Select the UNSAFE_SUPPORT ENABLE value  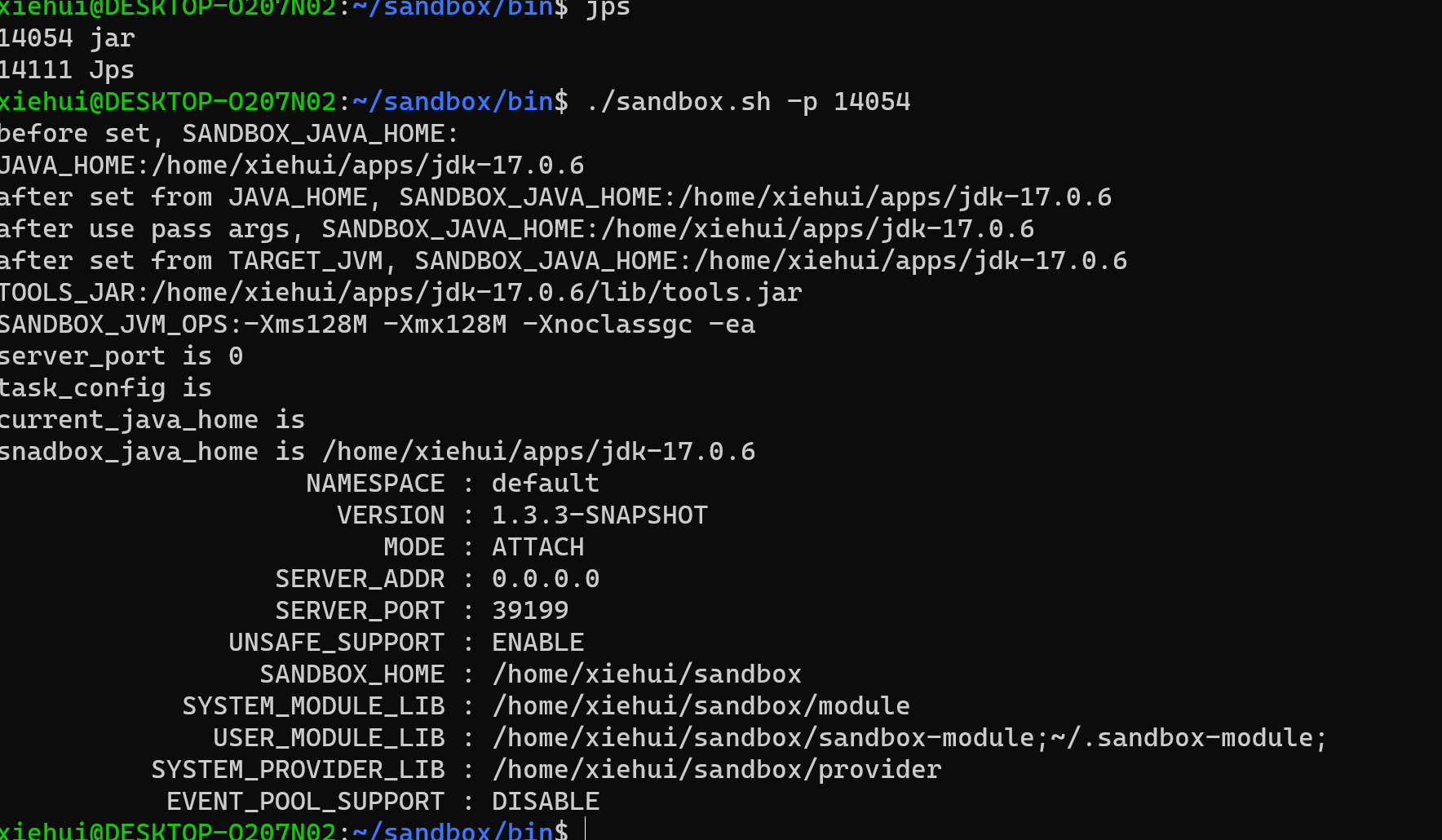pos(537,642)
